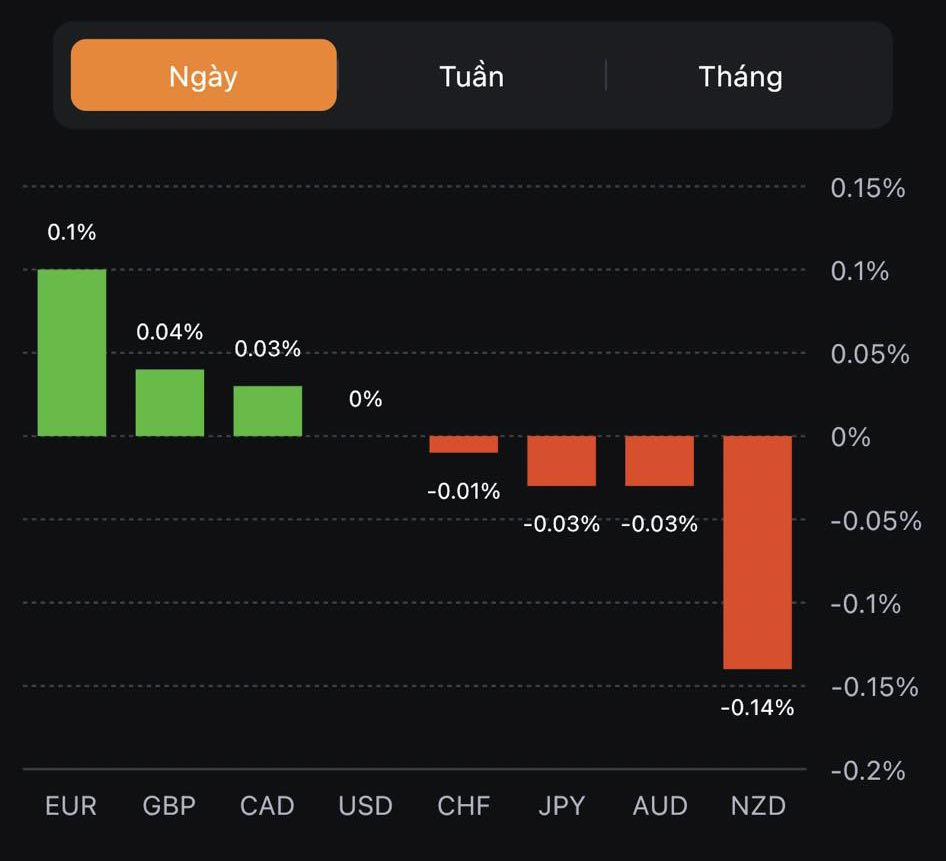Click the green CAD bar
946x861 pixels.
tap(268, 411)
